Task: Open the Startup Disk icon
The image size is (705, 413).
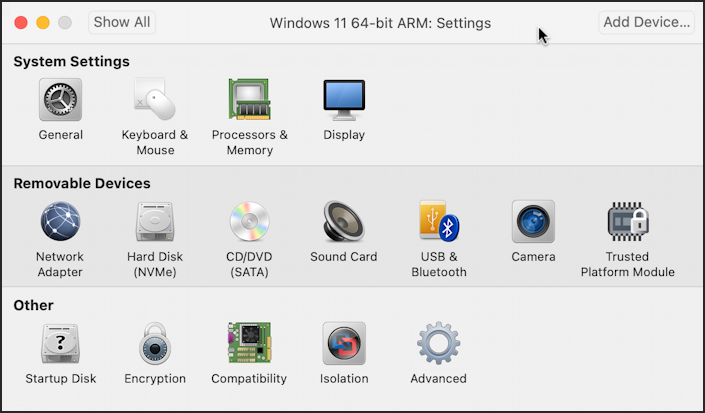Action: coord(60,344)
